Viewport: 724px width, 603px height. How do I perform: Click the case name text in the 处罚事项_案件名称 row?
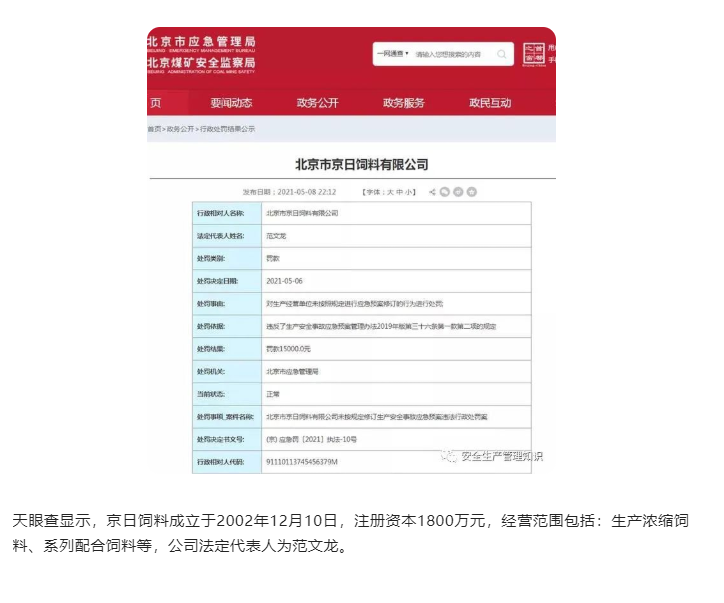(x=377, y=417)
